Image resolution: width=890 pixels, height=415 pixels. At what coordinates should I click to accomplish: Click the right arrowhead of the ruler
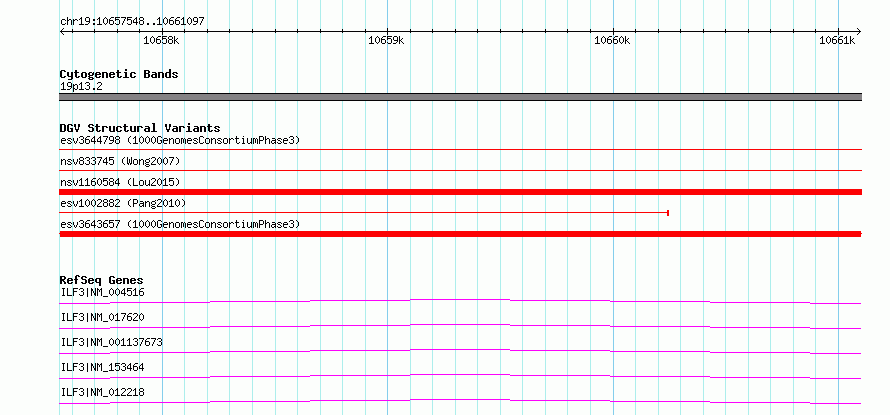pos(859,31)
